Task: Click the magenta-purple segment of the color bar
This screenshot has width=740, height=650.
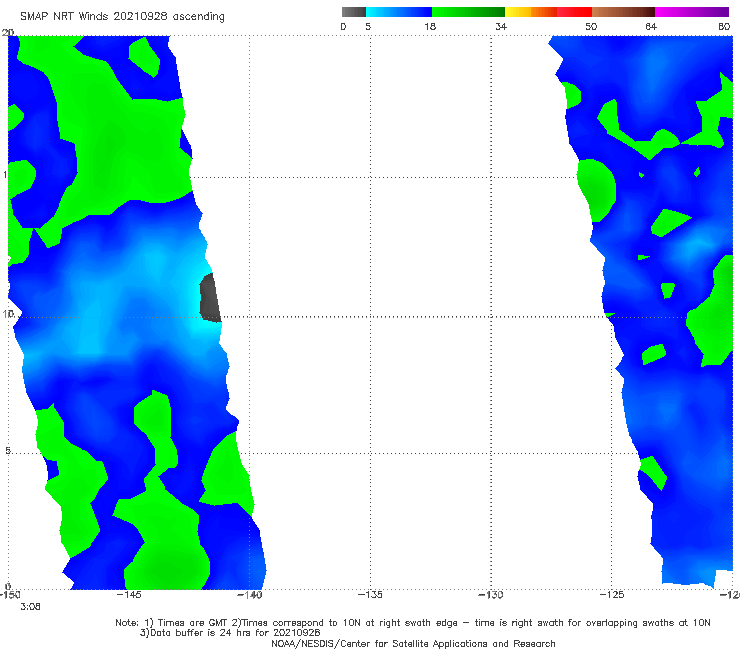Action: pos(692,12)
